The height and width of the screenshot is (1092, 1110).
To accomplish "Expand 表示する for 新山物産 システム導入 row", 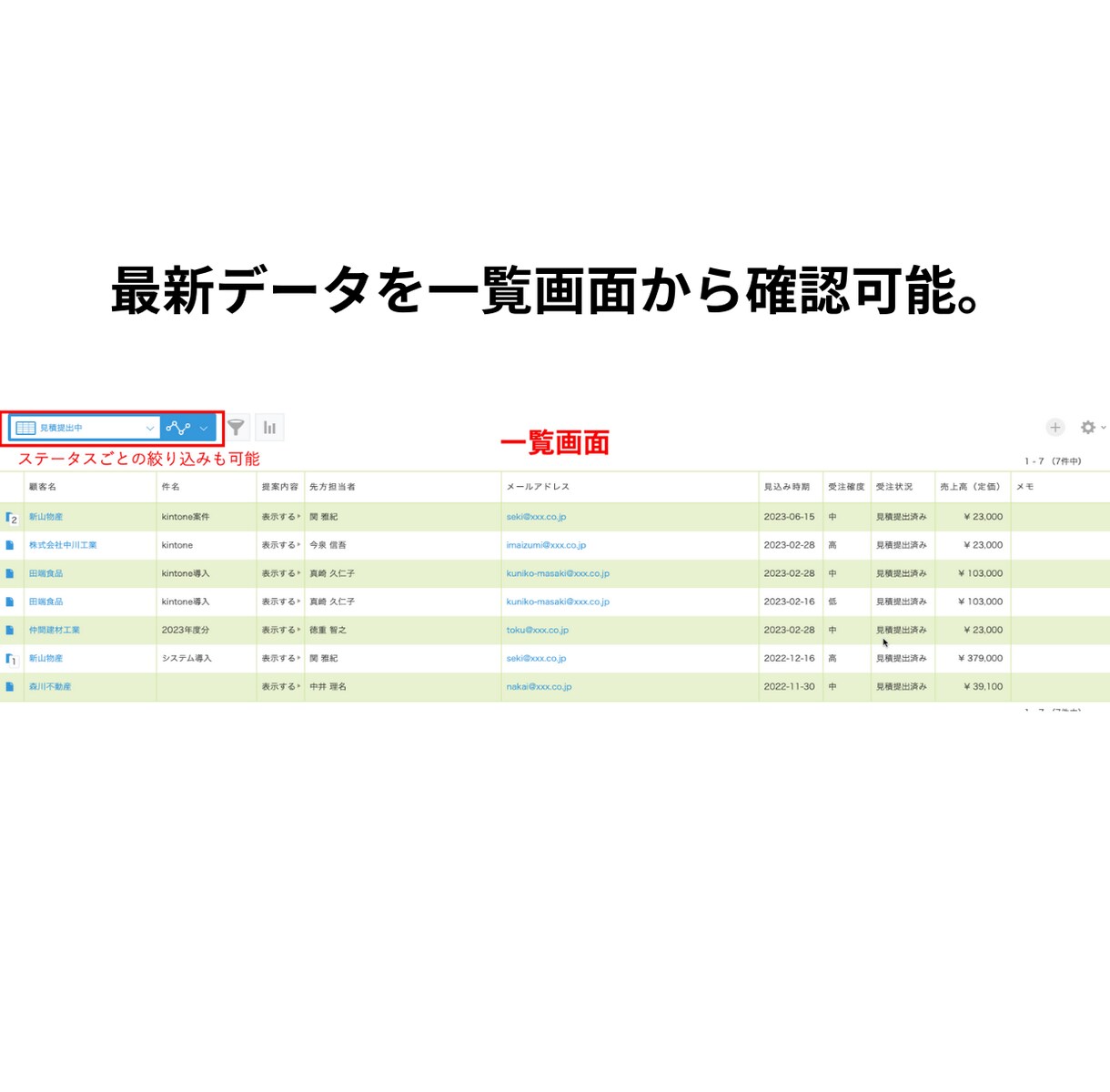I will [281, 658].
